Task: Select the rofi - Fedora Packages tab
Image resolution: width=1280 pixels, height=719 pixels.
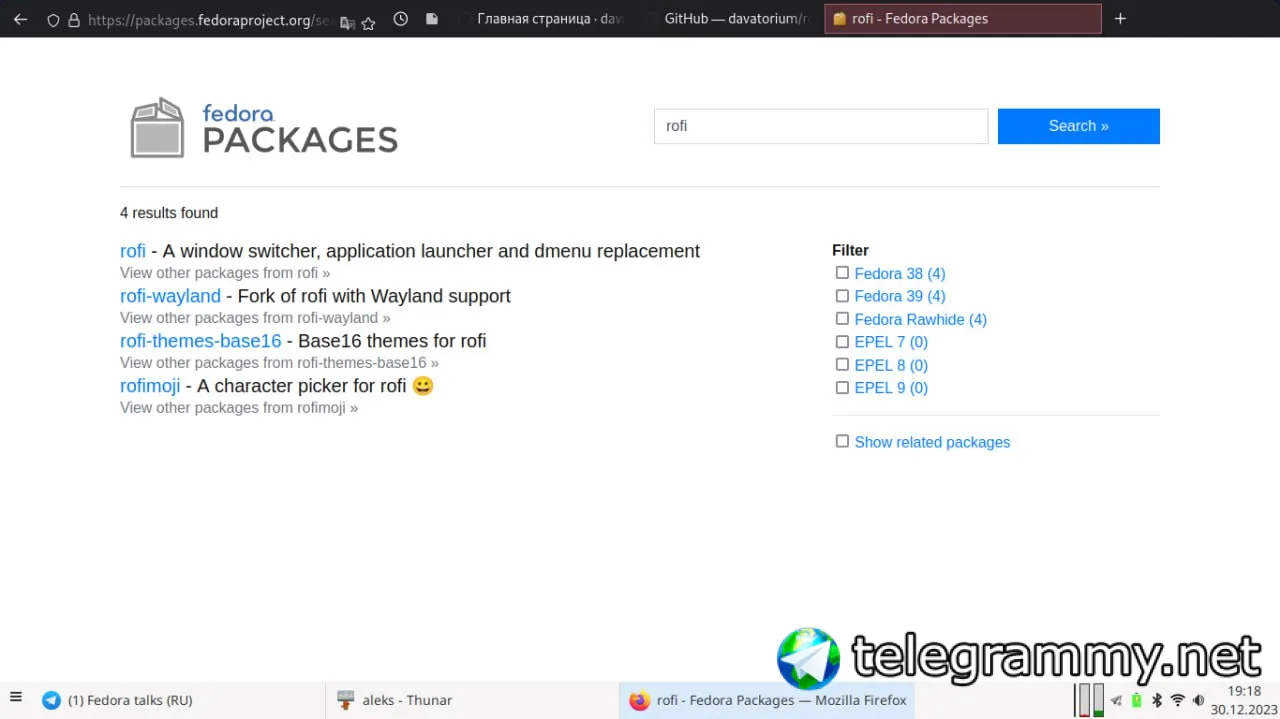Action: 962,19
